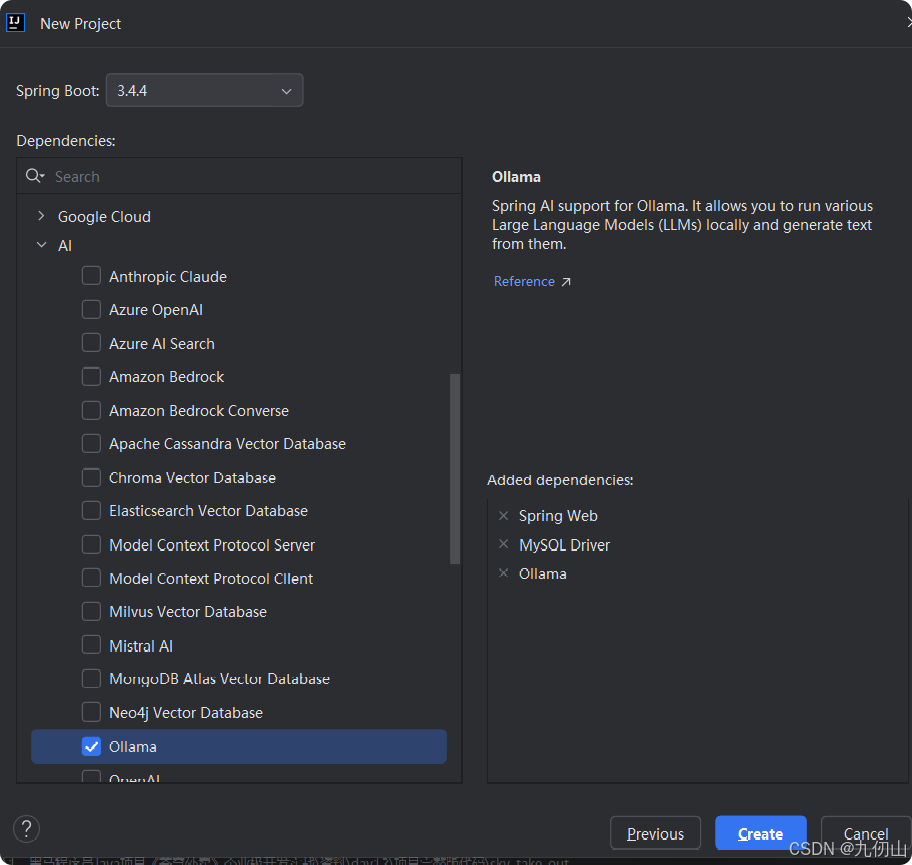Select the Google Cloud tree row
This screenshot has width=912, height=865.
tap(238, 216)
